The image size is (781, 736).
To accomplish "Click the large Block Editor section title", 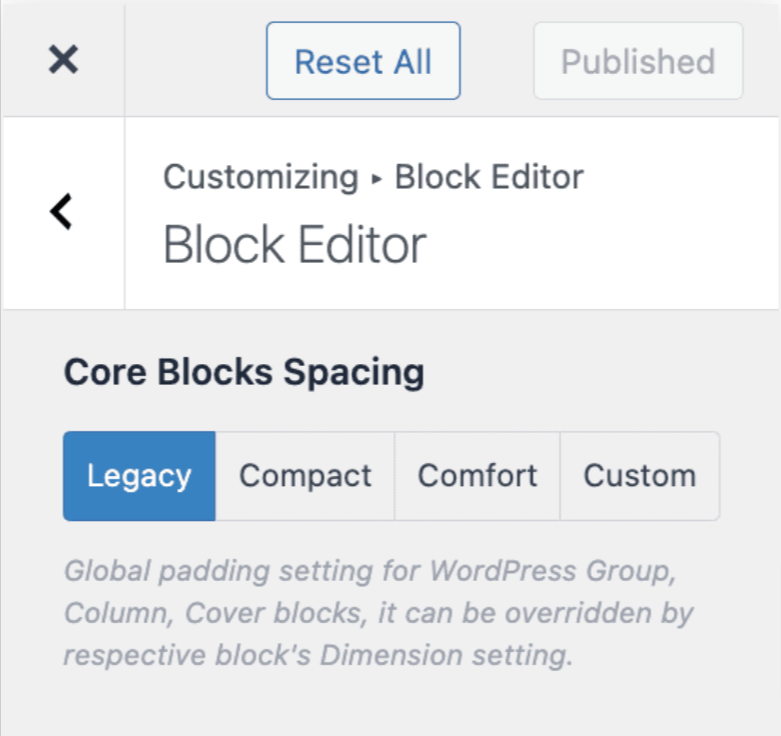I will (295, 245).
